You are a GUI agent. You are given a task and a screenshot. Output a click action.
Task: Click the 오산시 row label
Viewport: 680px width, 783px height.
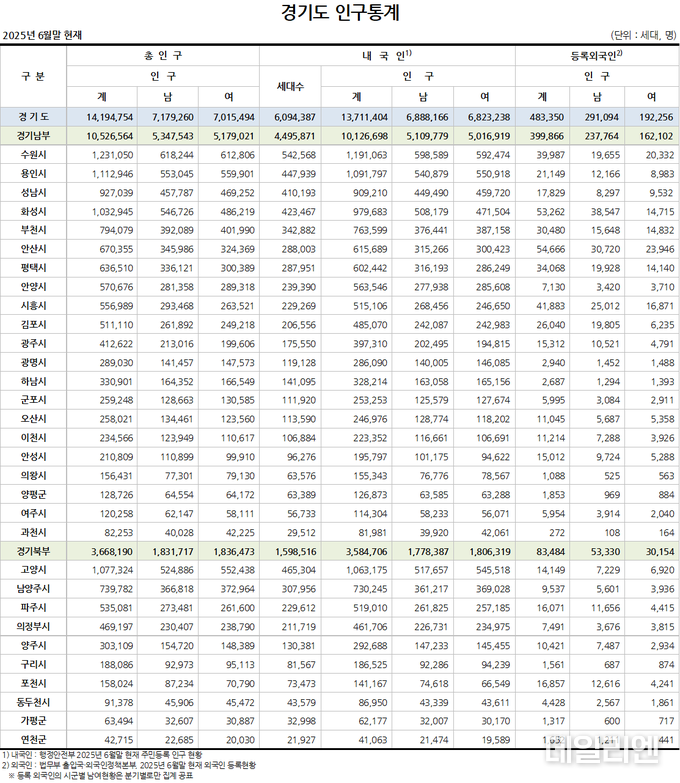click(x=33, y=419)
